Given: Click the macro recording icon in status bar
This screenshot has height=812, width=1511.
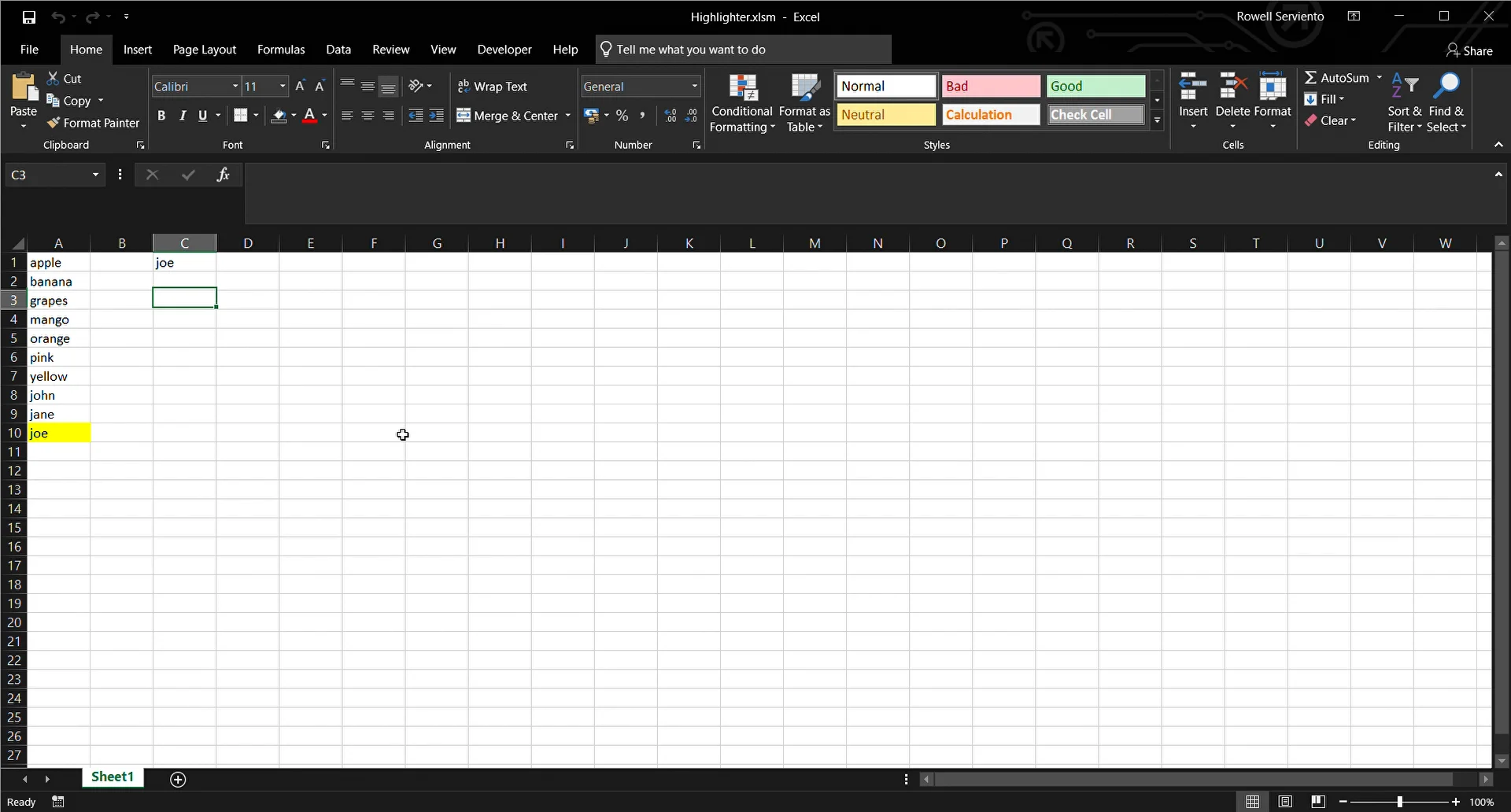Looking at the screenshot, I should [x=58, y=802].
